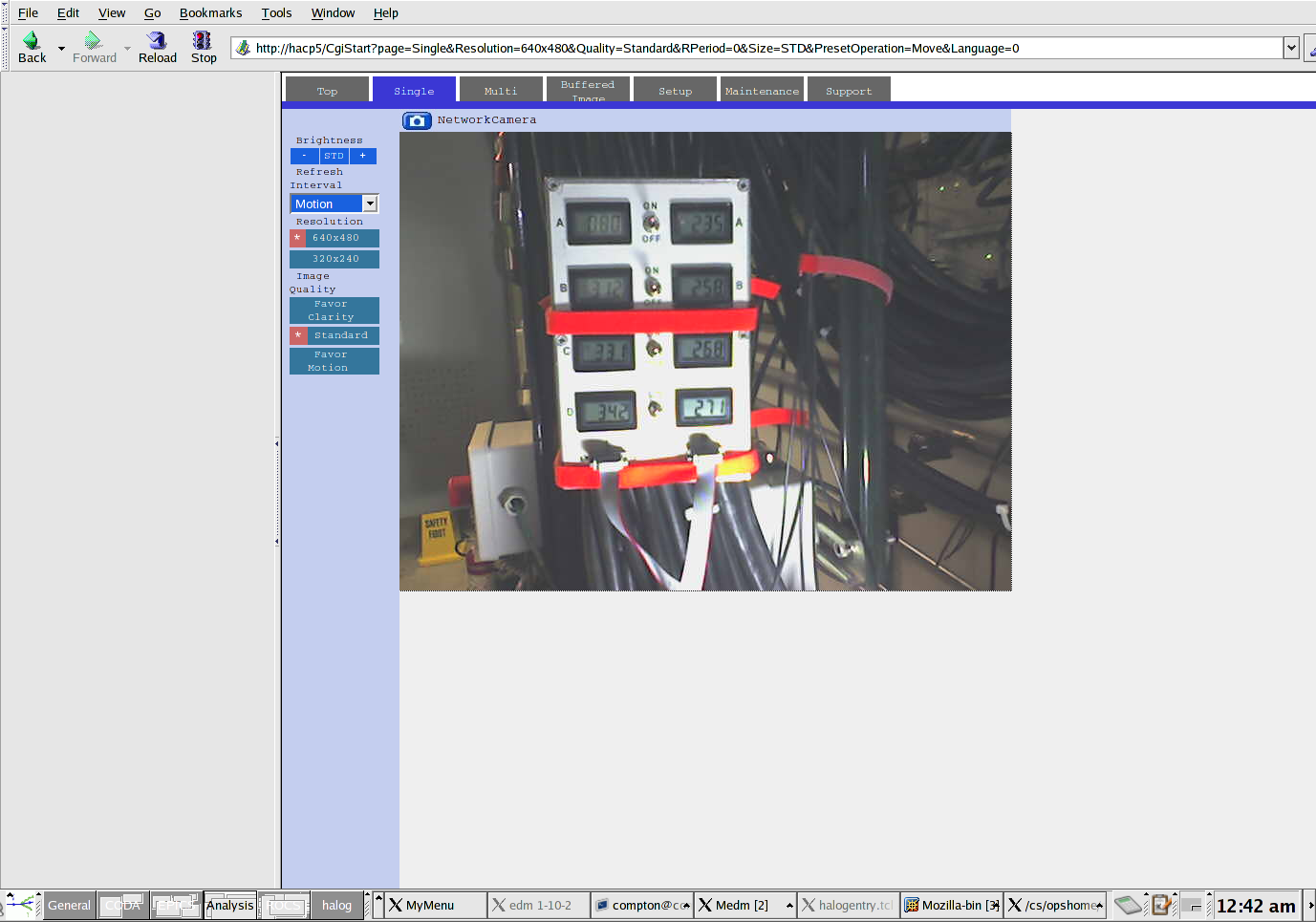Go to the Setup tab
This screenshot has height=922, width=1316.
[x=675, y=89]
